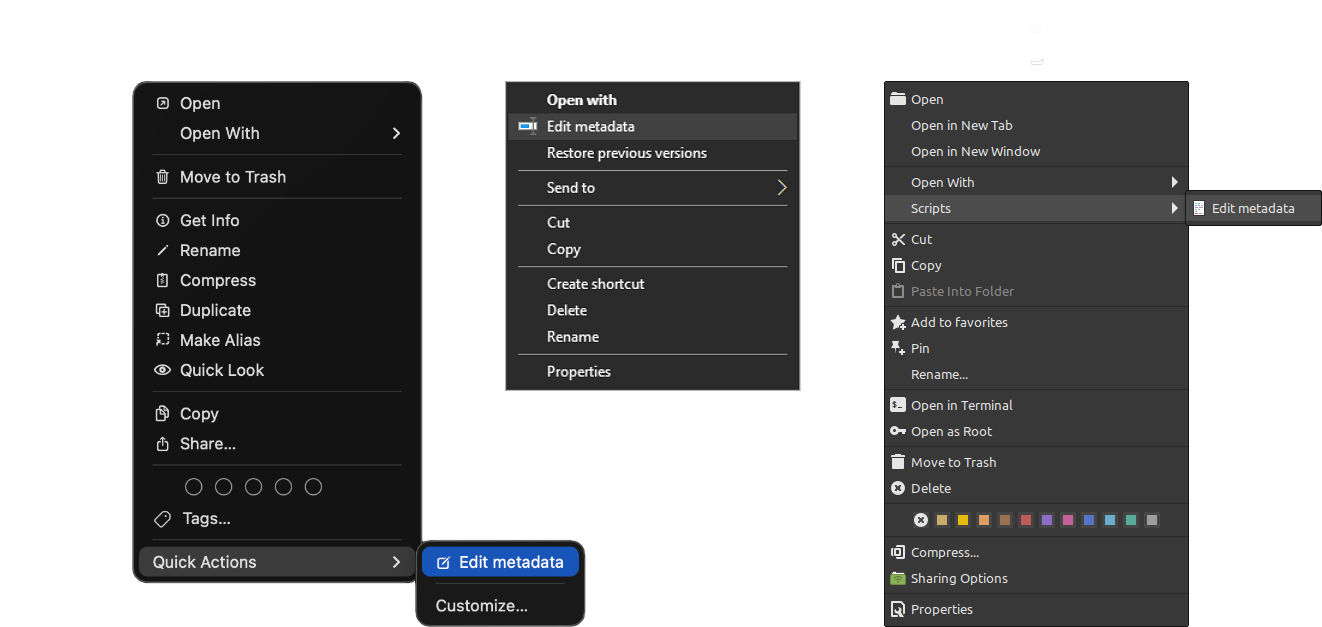Click the Share icon in the macOS menu

(x=163, y=443)
